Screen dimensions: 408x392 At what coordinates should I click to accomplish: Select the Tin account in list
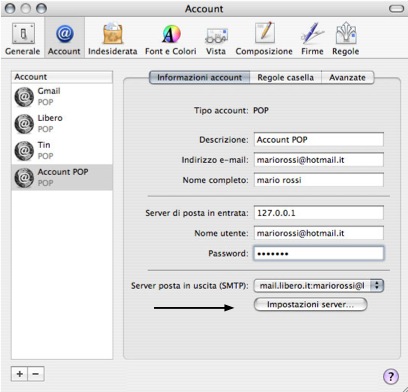pyautogui.click(x=62, y=150)
